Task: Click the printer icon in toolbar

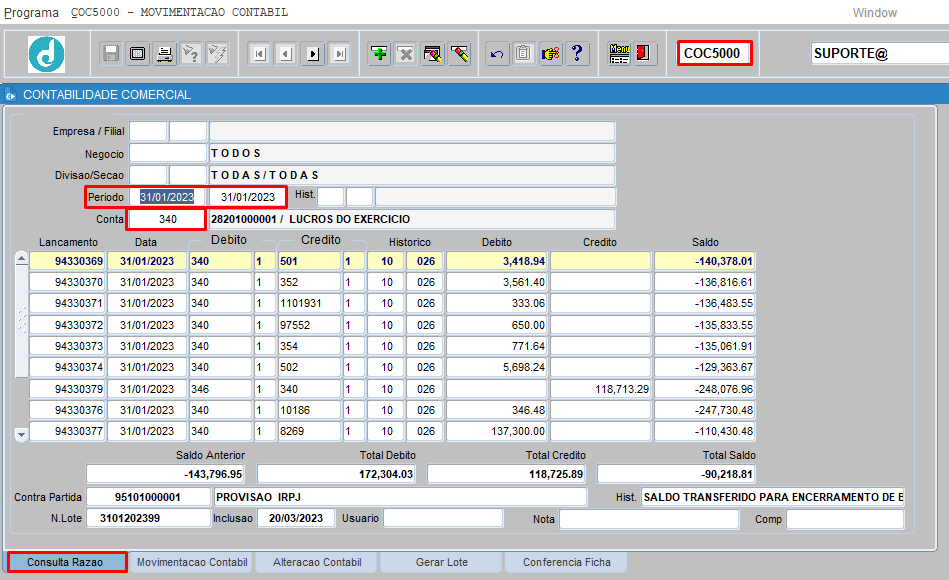Action: 164,54
